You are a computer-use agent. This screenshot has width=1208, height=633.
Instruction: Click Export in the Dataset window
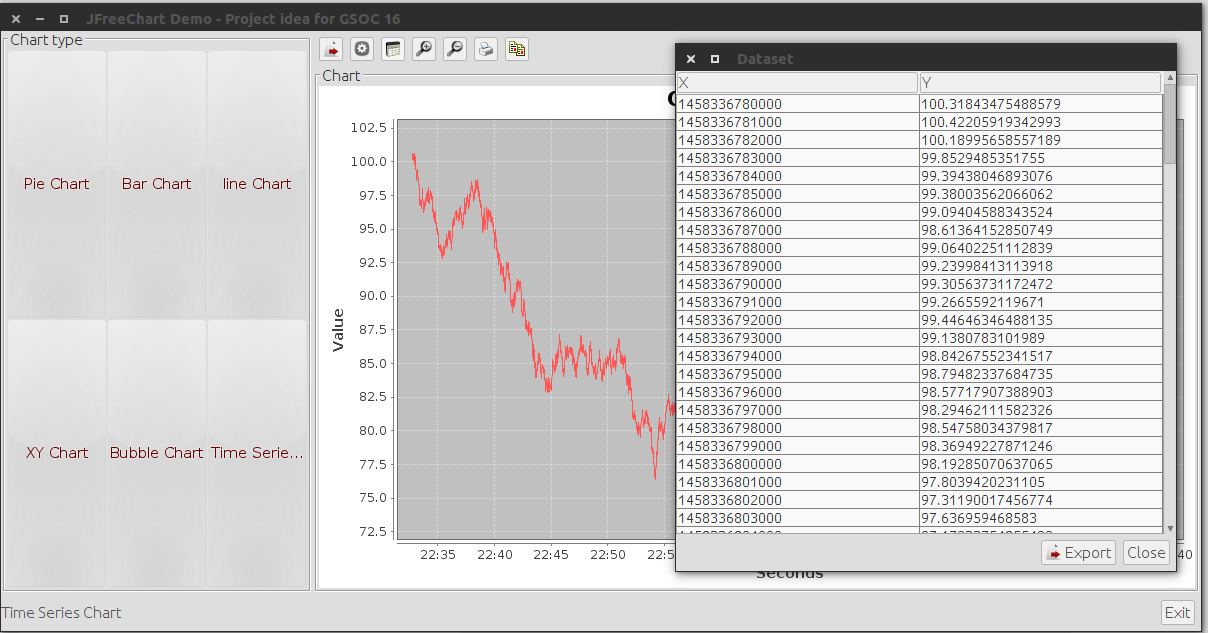tap(1078, 553)
